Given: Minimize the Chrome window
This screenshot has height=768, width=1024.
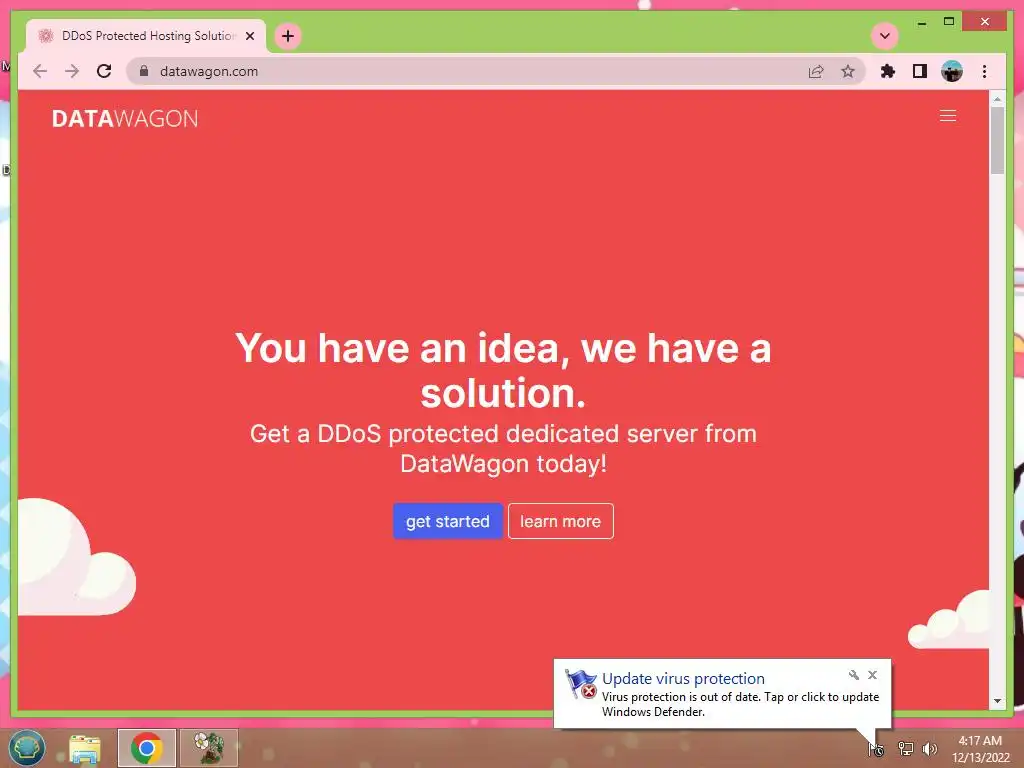Looking at the screenshot, I should tap(921, 22).
